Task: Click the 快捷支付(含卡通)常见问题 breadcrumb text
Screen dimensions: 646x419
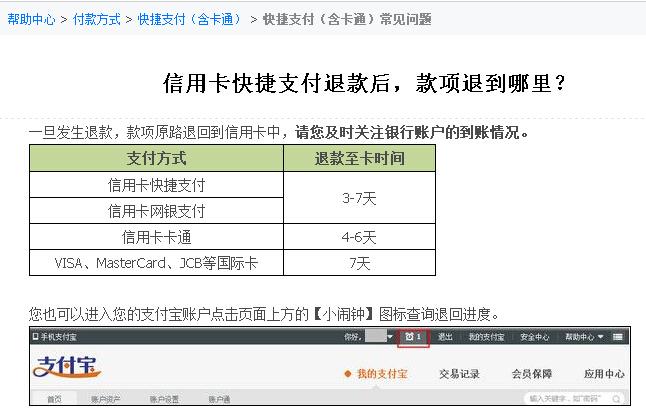Action: (347, 19)
